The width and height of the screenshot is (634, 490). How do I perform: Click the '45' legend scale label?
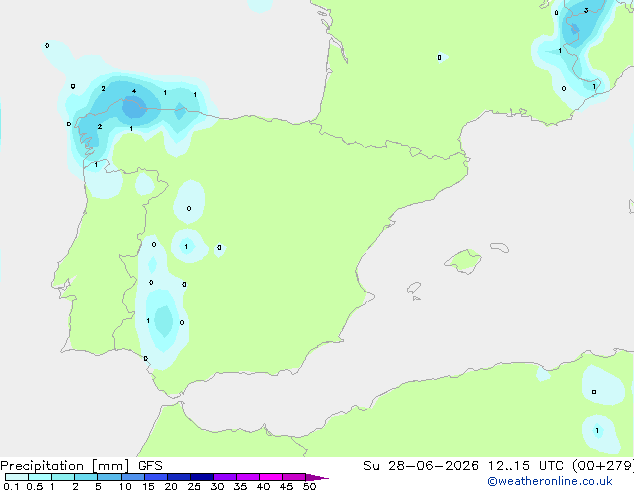coord(286,486)
